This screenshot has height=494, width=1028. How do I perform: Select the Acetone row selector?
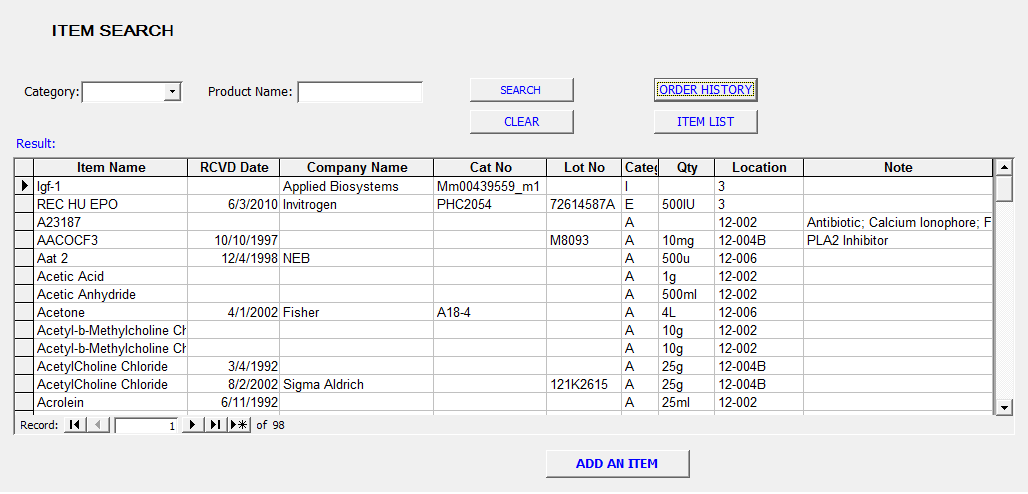pyautogui.click(x=24, y=312)
